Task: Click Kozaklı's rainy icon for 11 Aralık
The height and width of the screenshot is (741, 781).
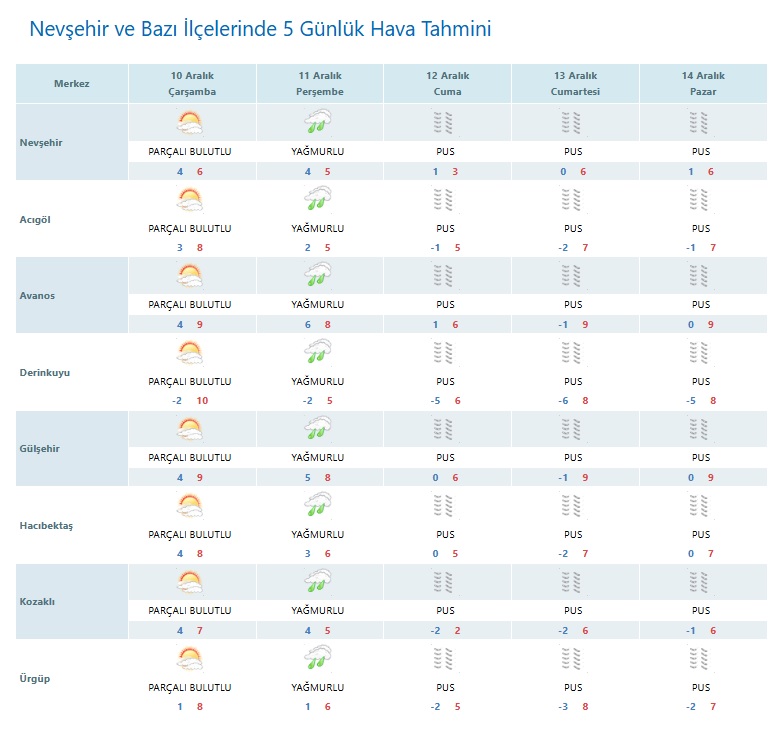Action: tap(317, 582)
